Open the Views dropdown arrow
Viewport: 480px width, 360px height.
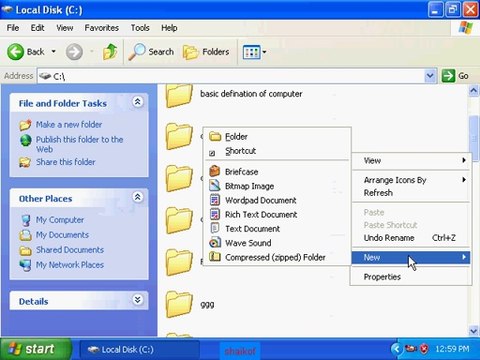264,52
